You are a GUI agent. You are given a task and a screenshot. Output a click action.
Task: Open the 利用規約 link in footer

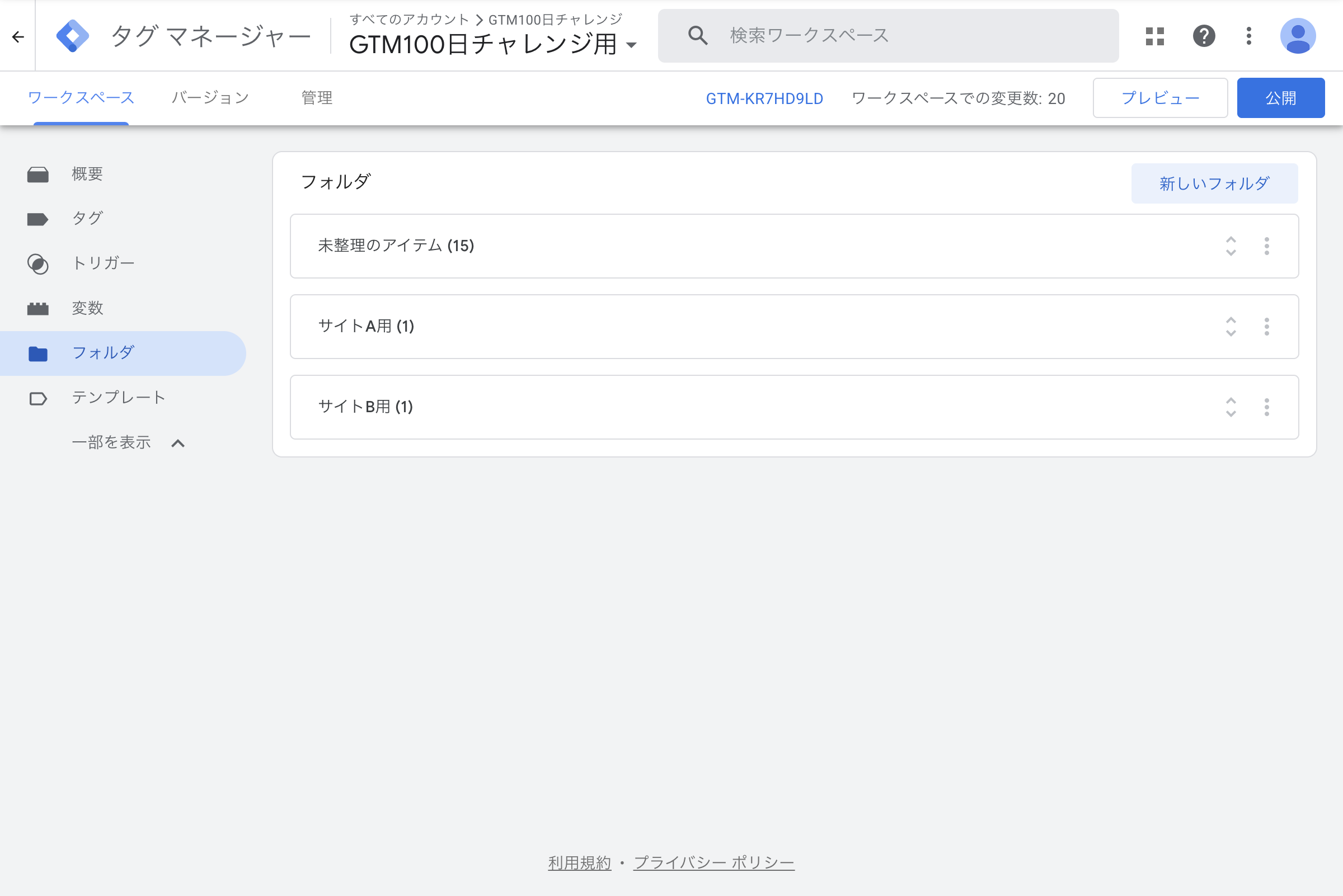pyautogui.click(x=580, y=862)
